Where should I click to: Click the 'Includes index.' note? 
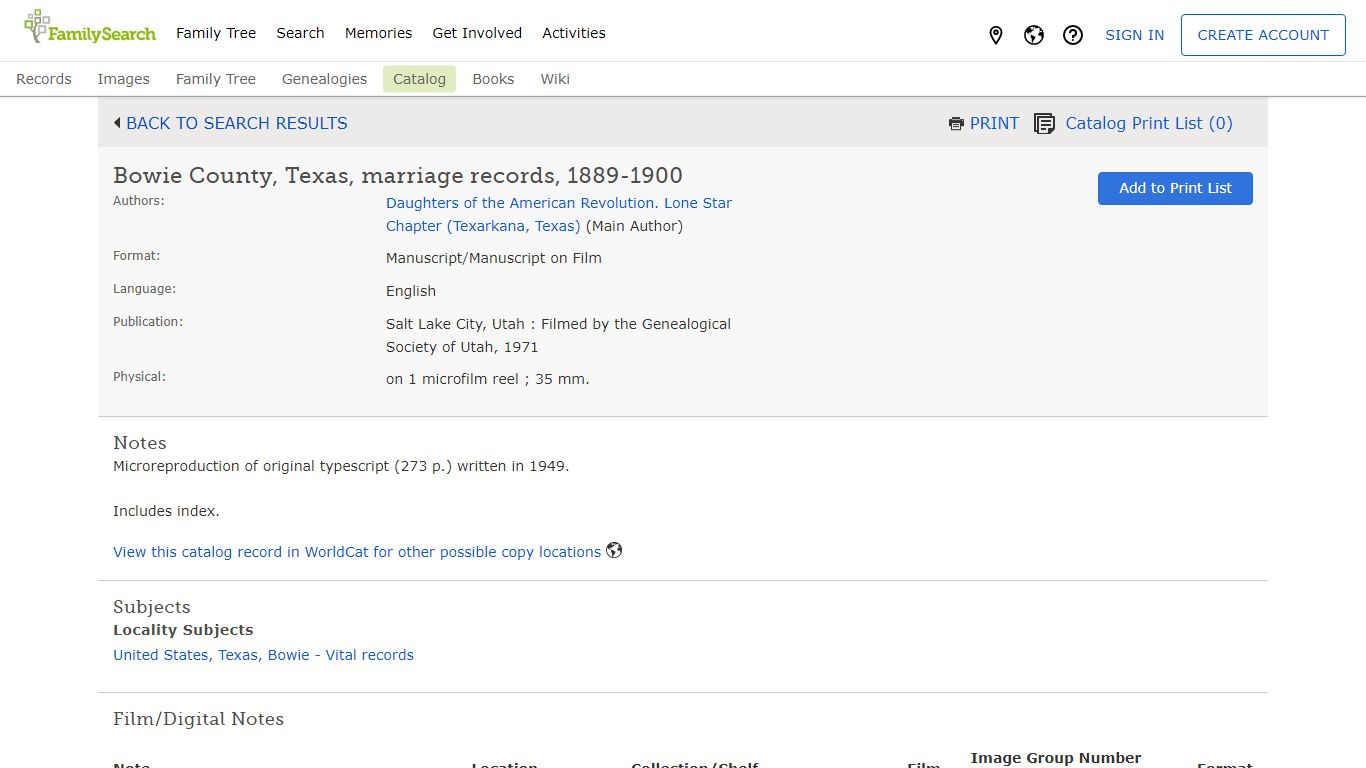(166, 511)
